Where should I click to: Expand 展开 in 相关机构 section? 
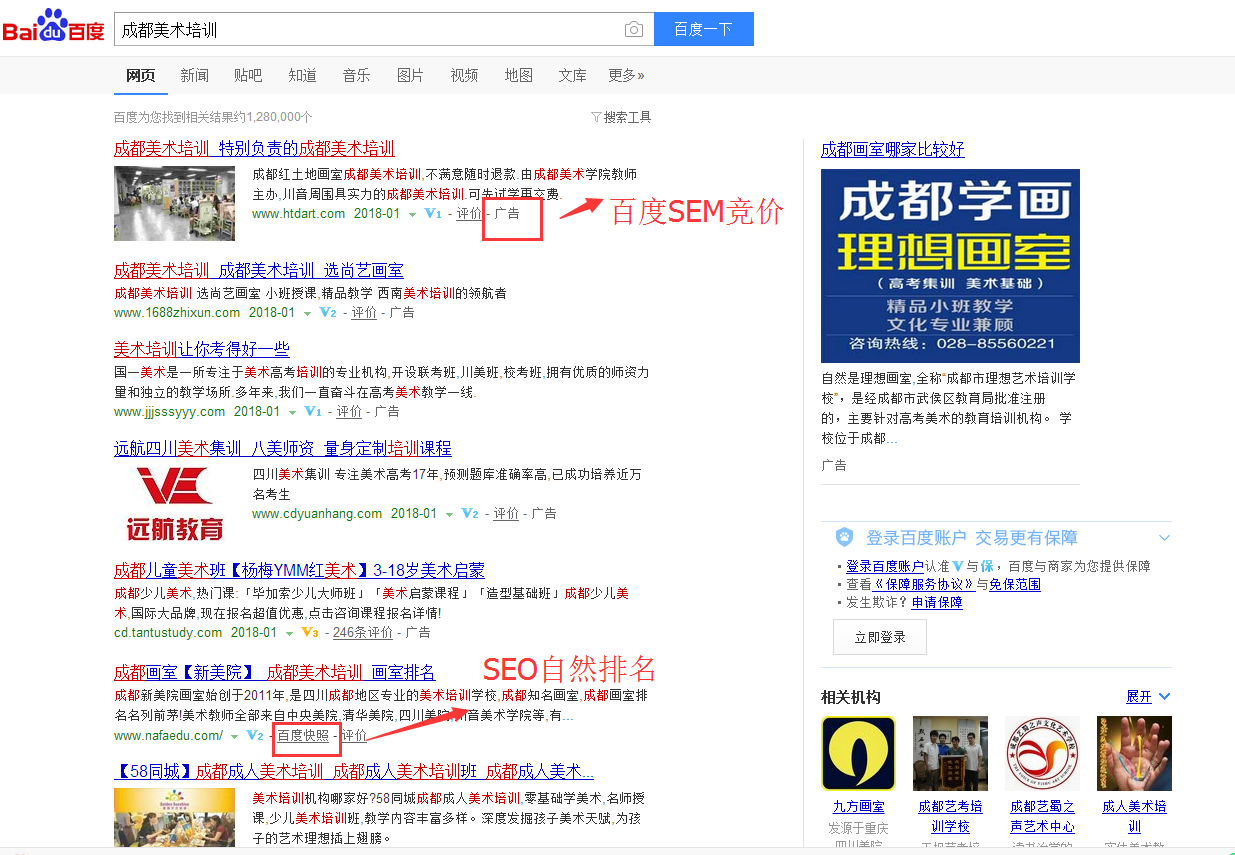[x=1148, y=696]
